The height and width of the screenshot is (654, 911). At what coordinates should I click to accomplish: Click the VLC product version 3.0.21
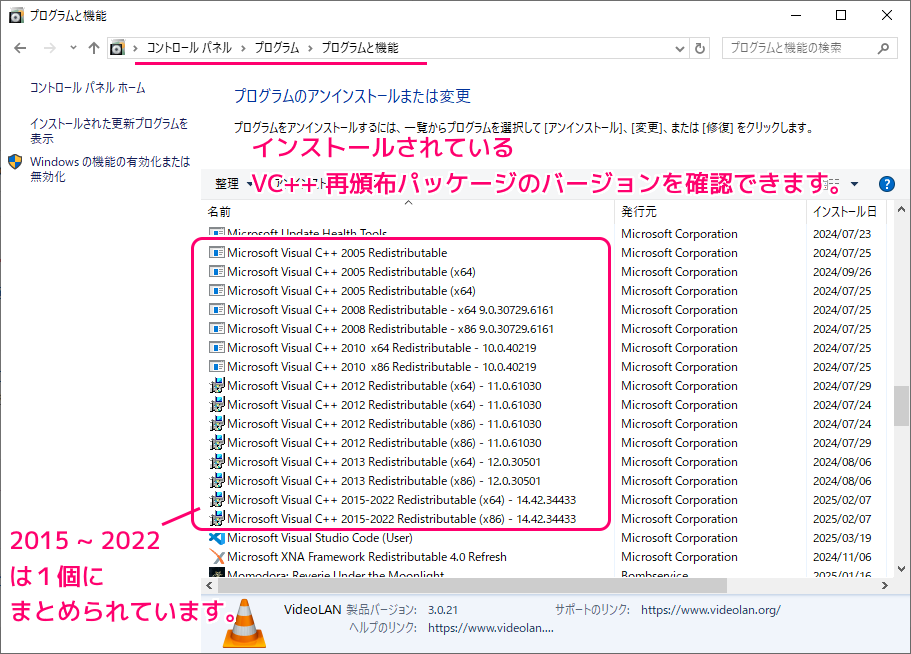(x=443, y=610)
